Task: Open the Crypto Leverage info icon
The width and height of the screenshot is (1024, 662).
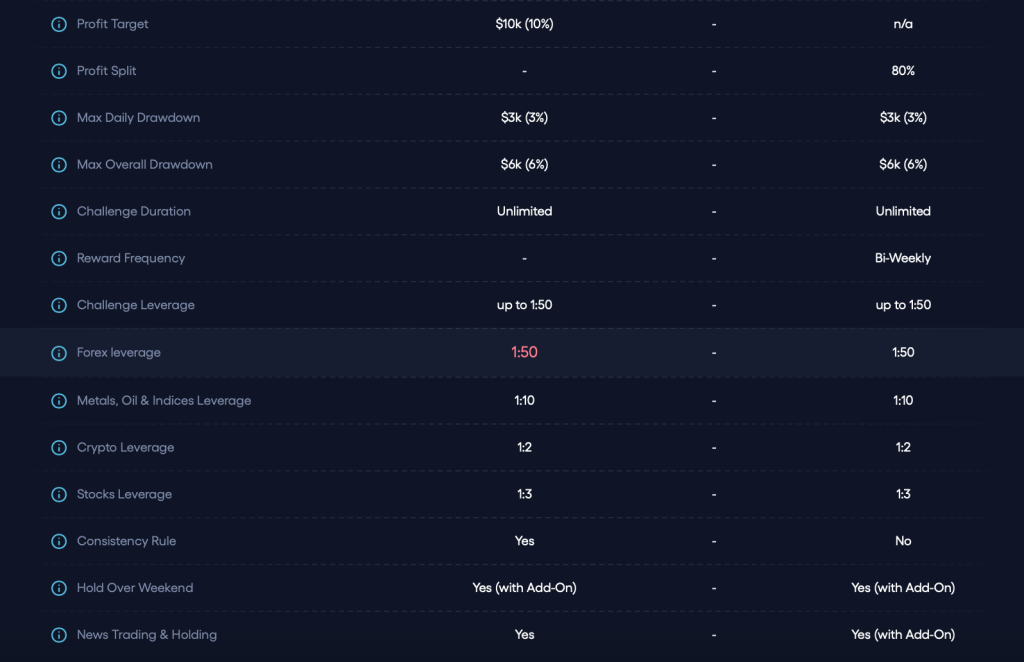Action: (x=59, y=448)
